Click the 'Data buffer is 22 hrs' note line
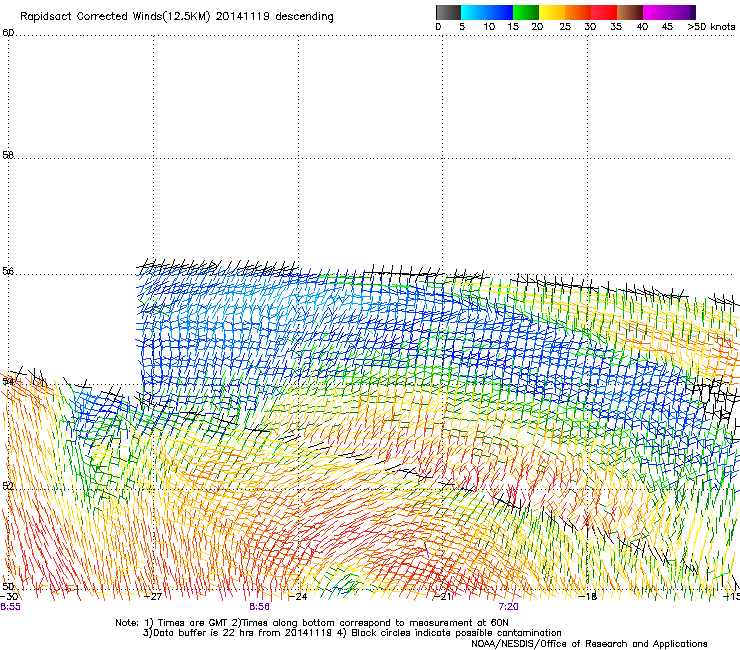The image size is (740, 650). [352, 633]
